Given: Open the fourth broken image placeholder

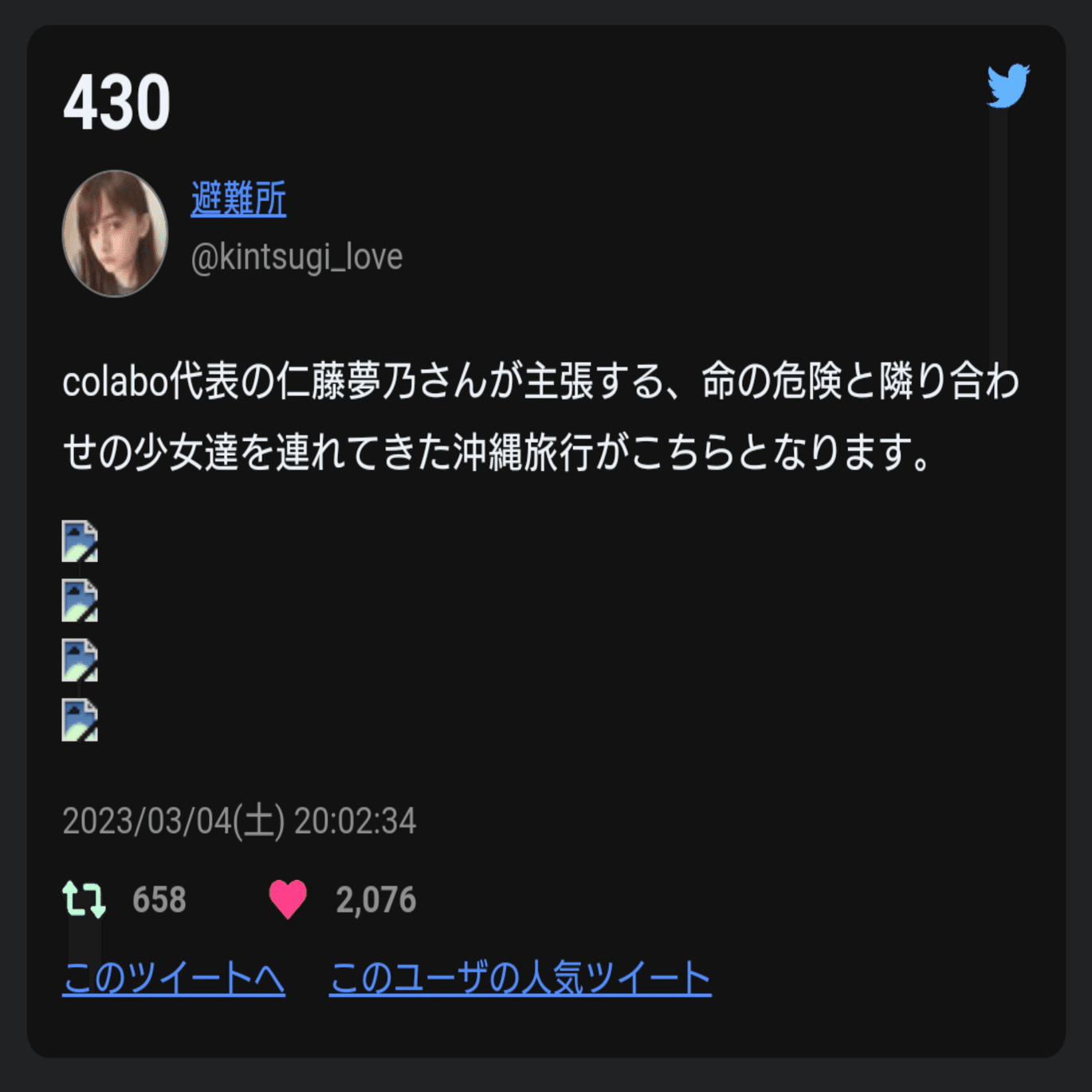Looking at the screenshot, I should click(x=80, y=721).
